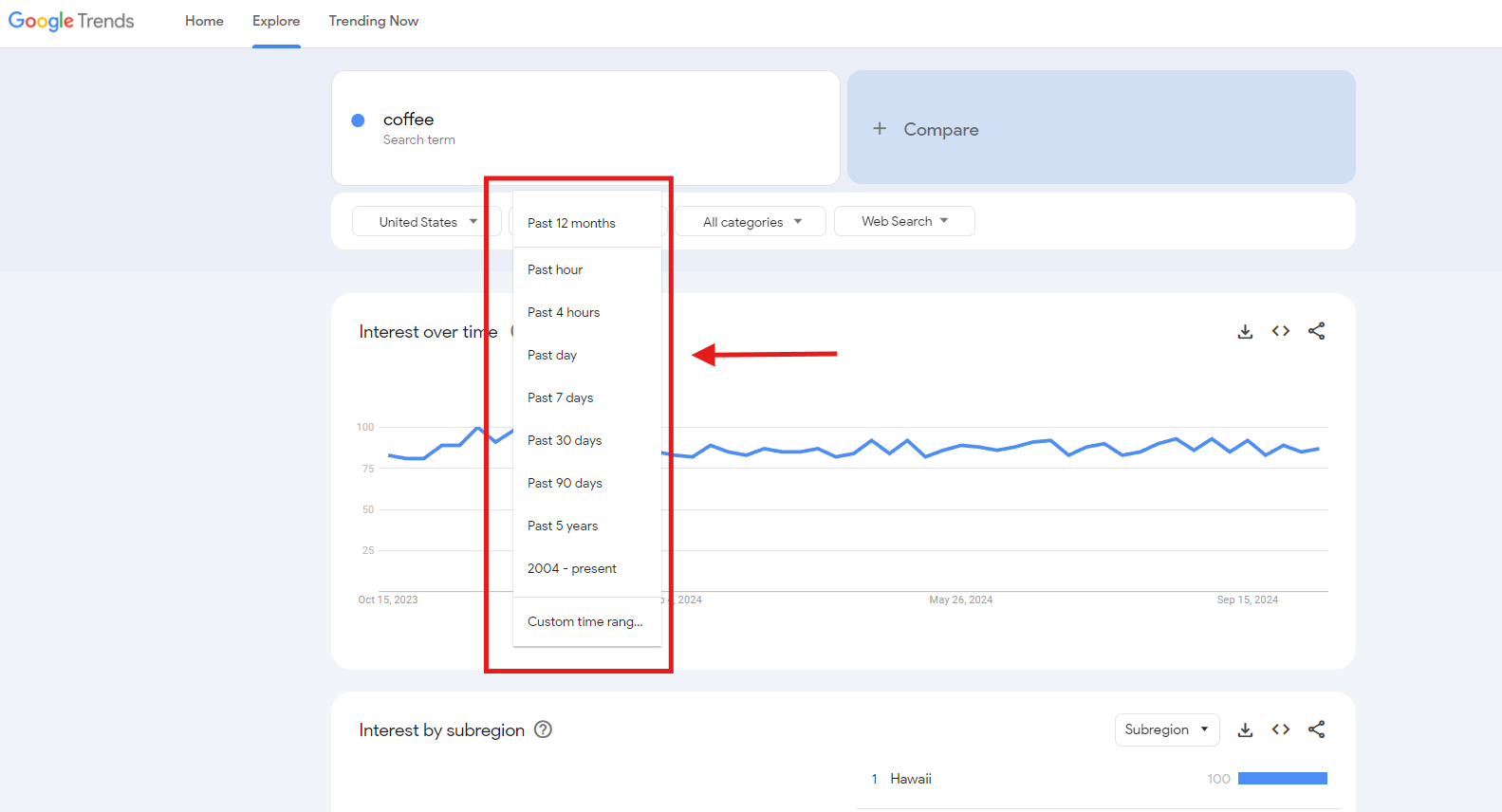Open Custom time range option

coord(586,621)
